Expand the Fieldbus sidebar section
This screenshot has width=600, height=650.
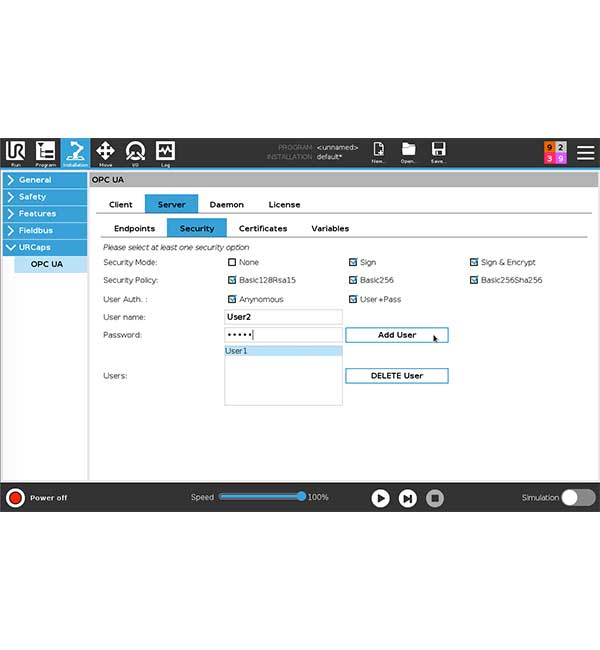tap(45, 230)
